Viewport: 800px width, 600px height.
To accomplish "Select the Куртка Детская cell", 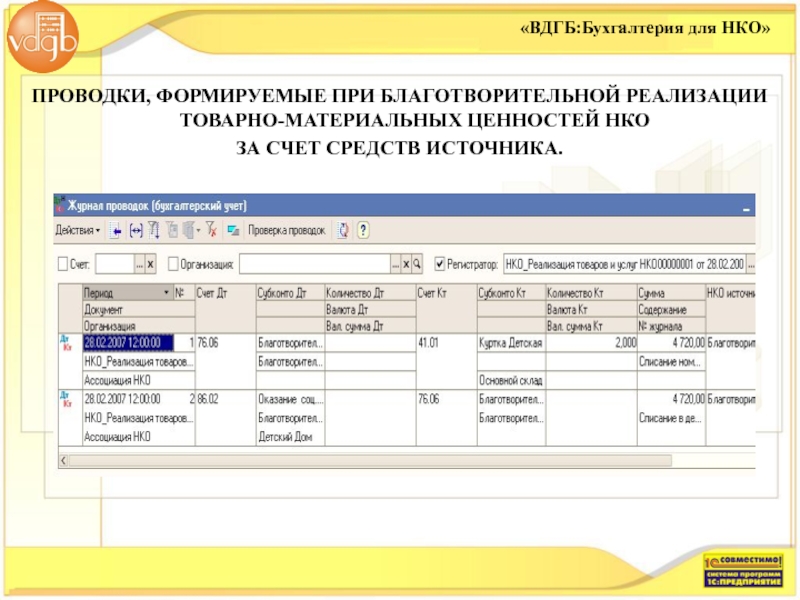I will coord(511,343).
